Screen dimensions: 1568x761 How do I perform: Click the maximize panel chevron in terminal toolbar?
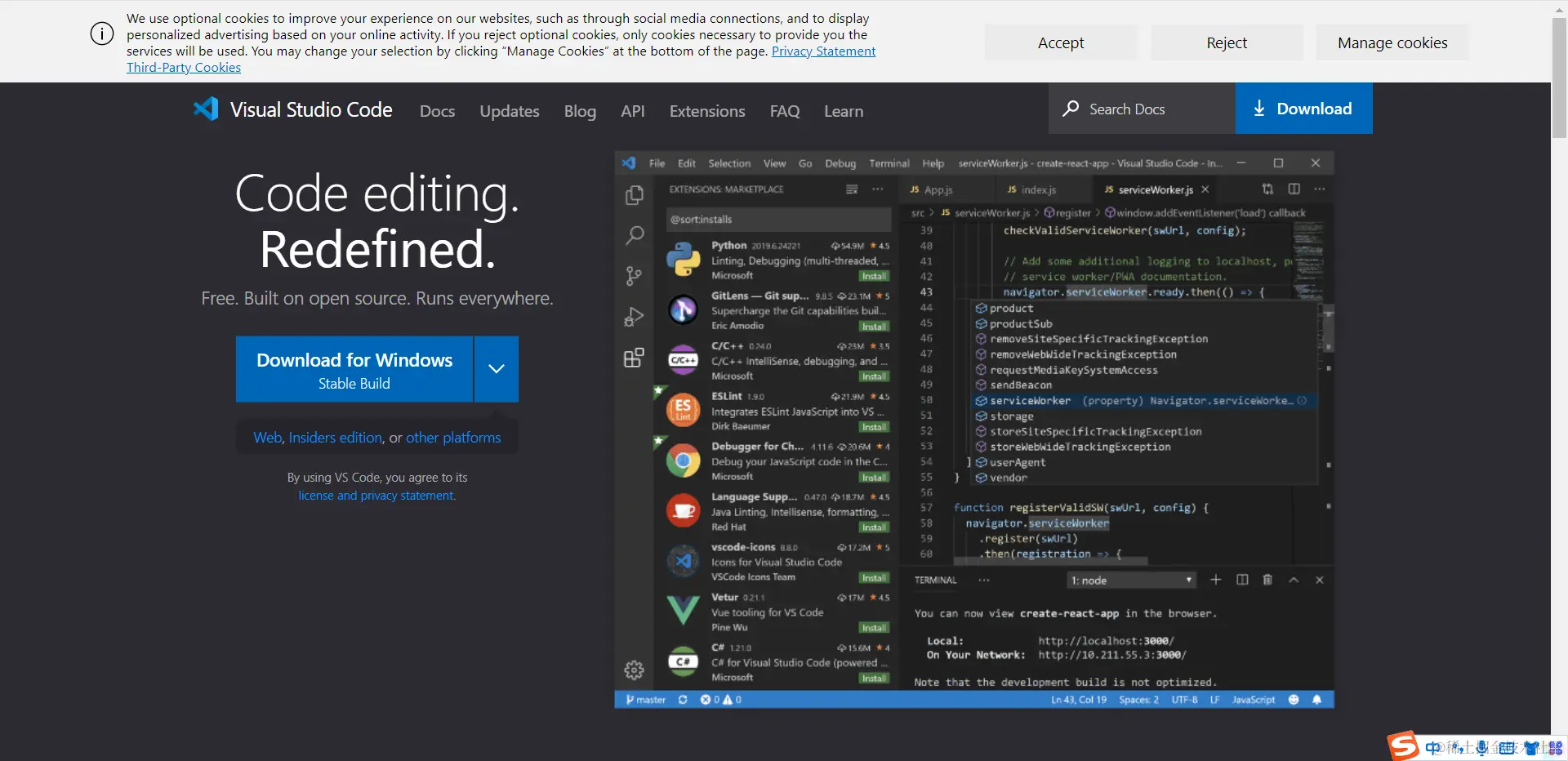tap(1294, 580)
